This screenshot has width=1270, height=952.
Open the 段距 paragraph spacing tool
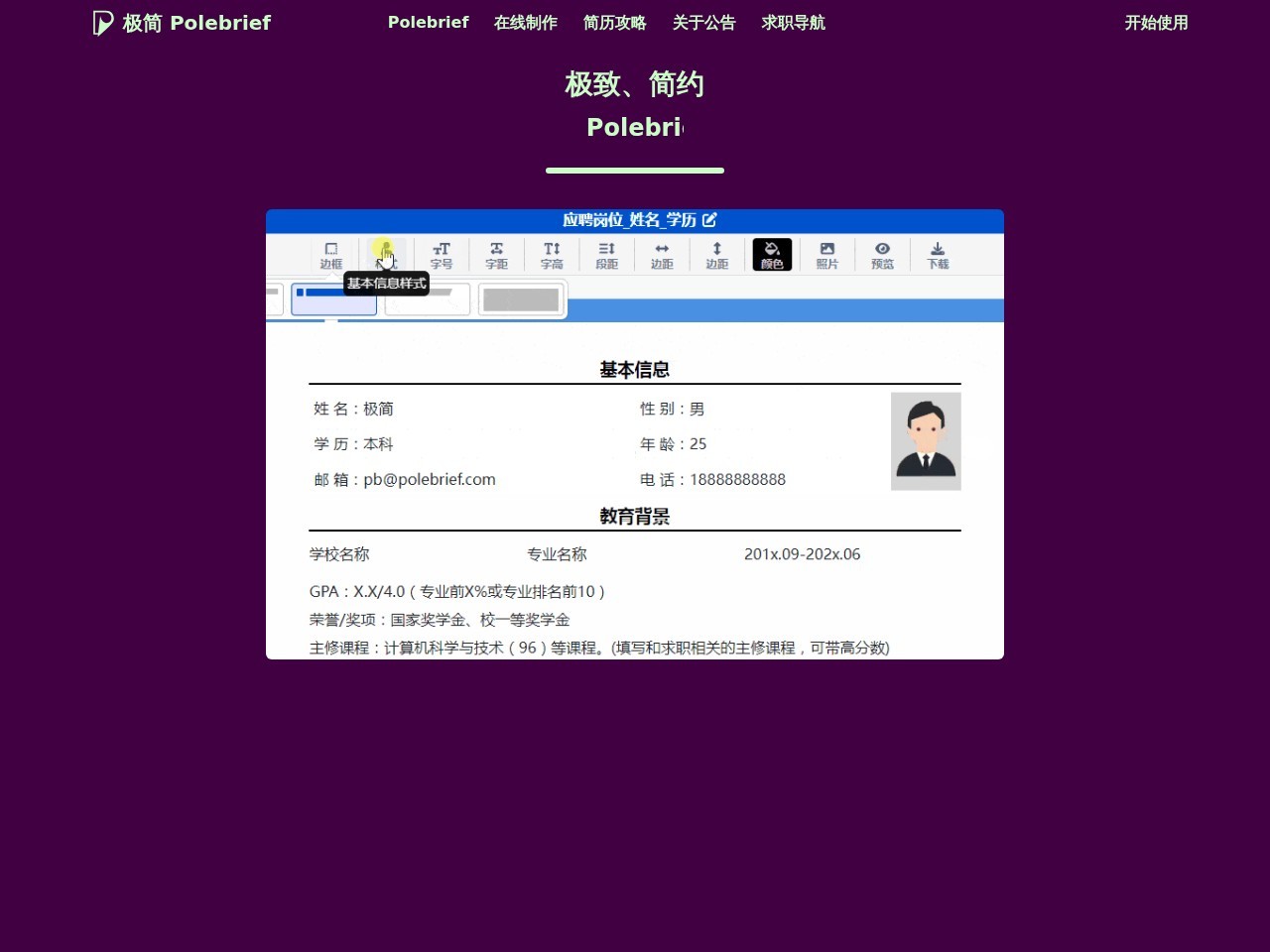coord(606,255)
